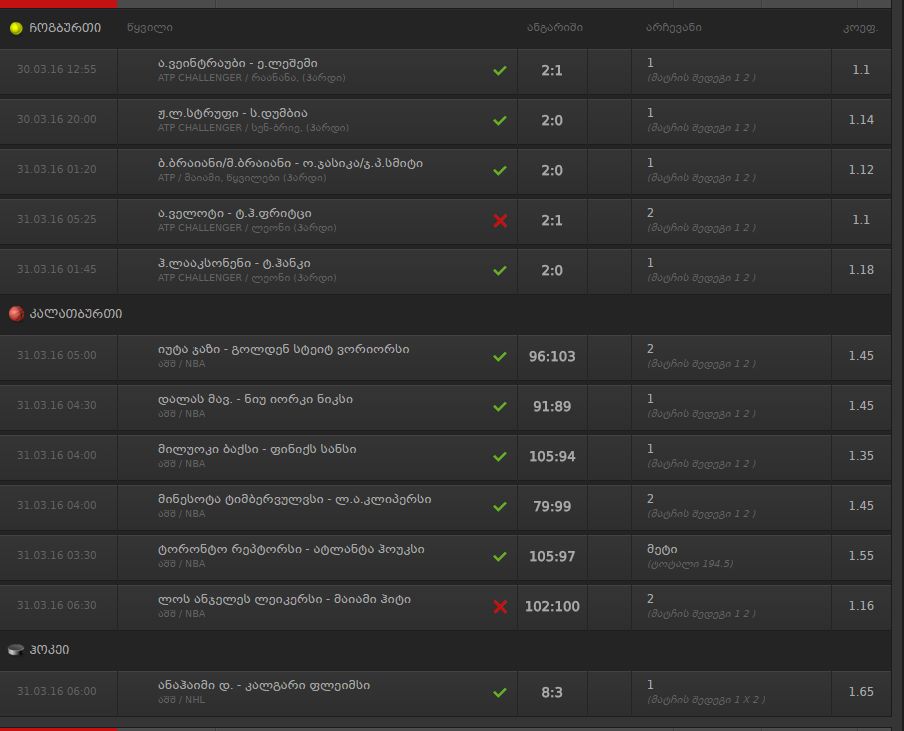Open the ბ.ბრაიანი/მ.ბრაიანი doubles match

click(290, 164)
